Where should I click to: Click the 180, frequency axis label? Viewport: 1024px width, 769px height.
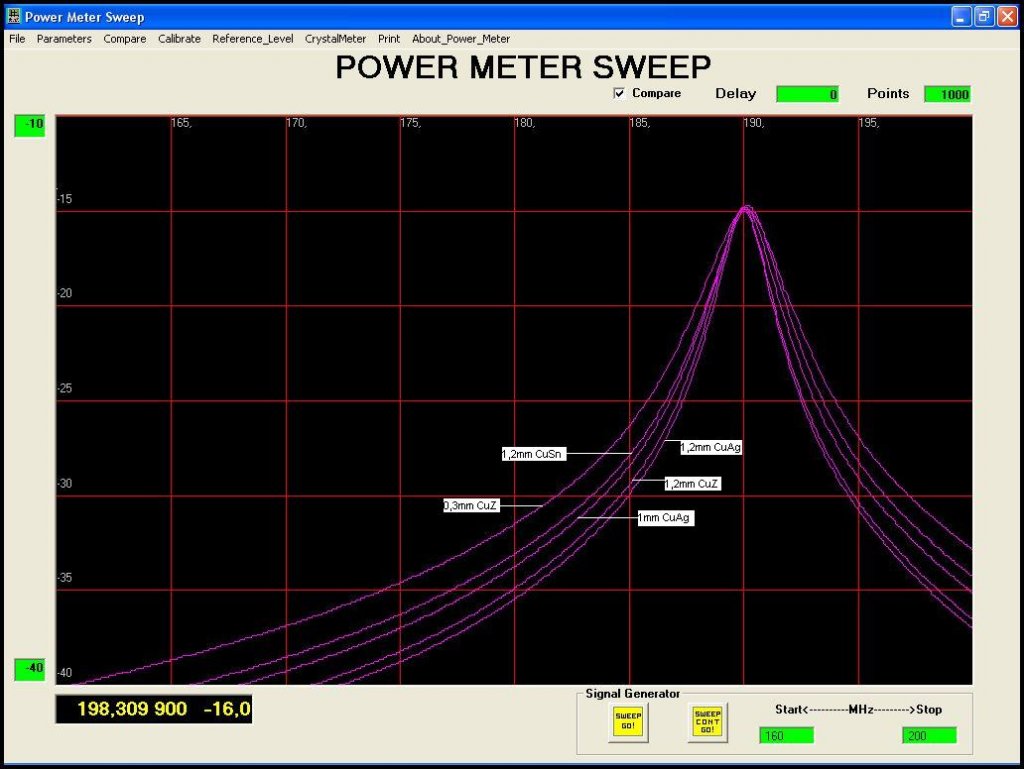[x=524, y=123]
